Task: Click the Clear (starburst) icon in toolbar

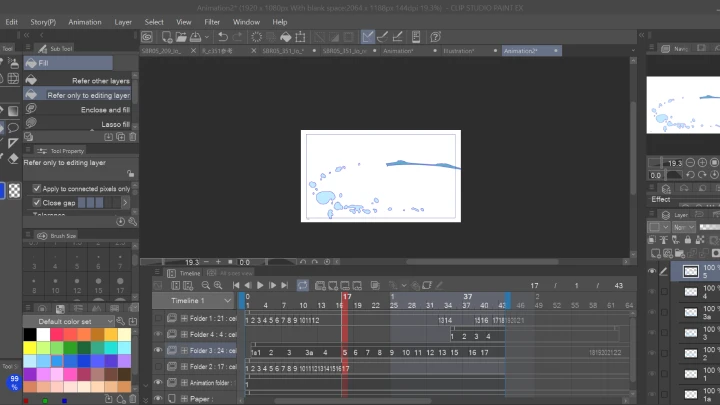Action: 256,37
